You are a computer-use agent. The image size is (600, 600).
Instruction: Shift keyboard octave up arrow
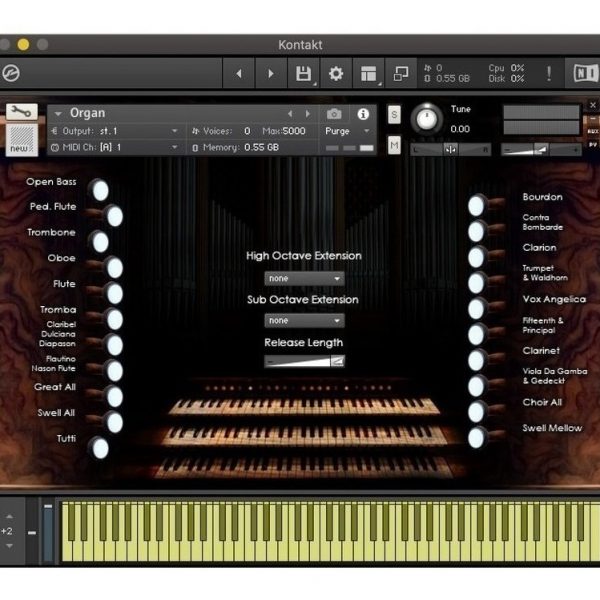[x=10, y=517]
